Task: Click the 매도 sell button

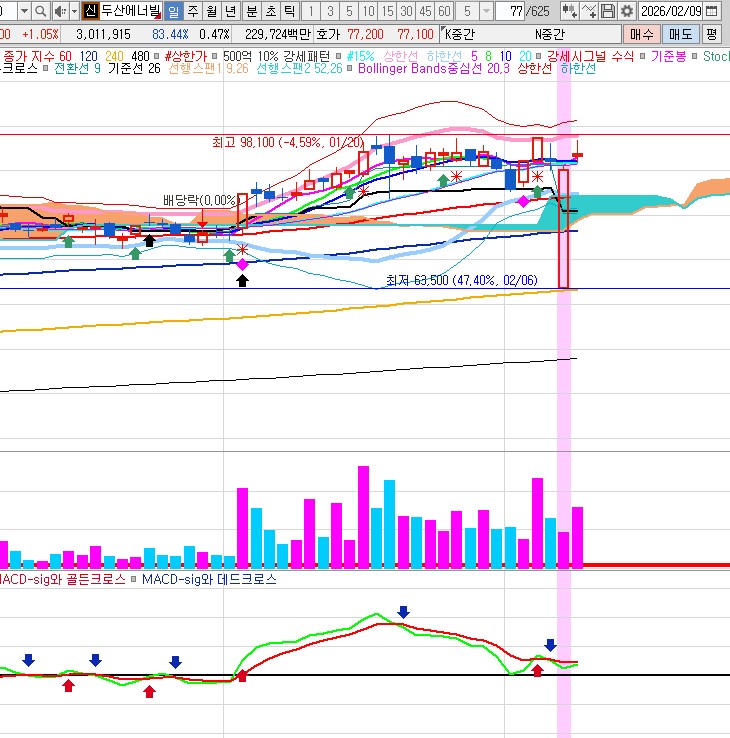Action: 680,34
